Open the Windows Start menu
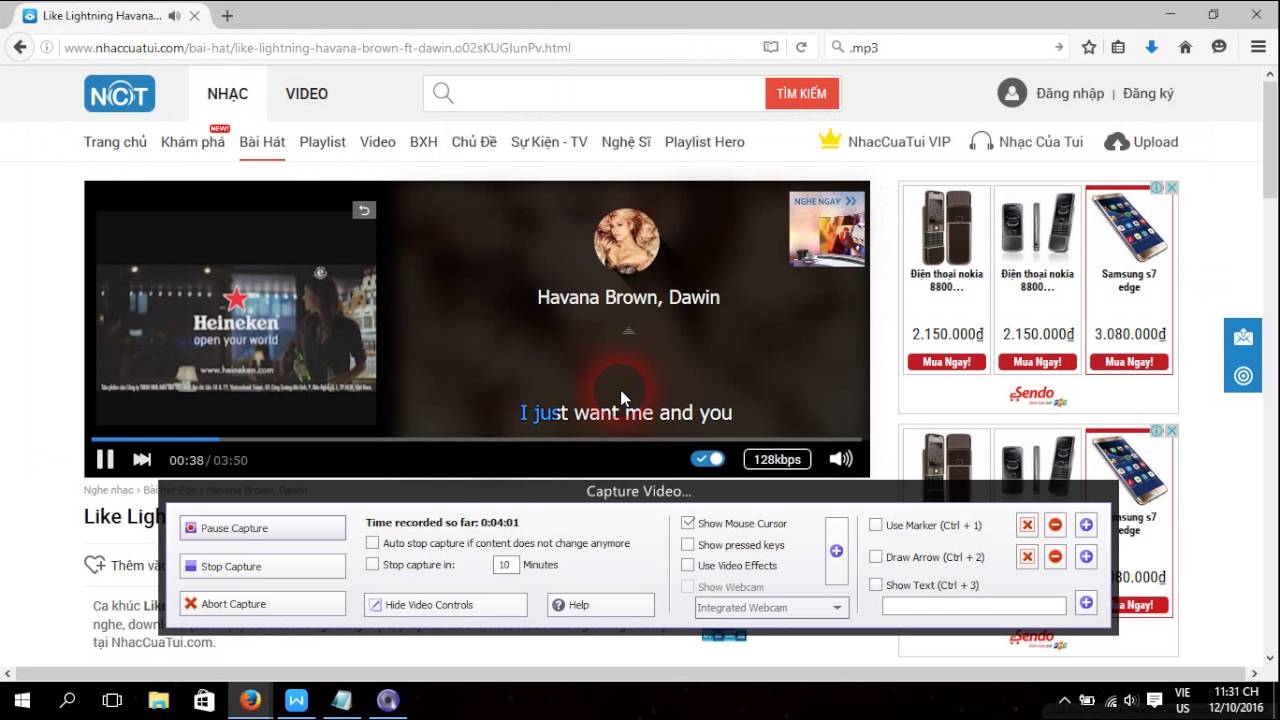This screenshot has height=720, width=1280. tap(22, 700)
